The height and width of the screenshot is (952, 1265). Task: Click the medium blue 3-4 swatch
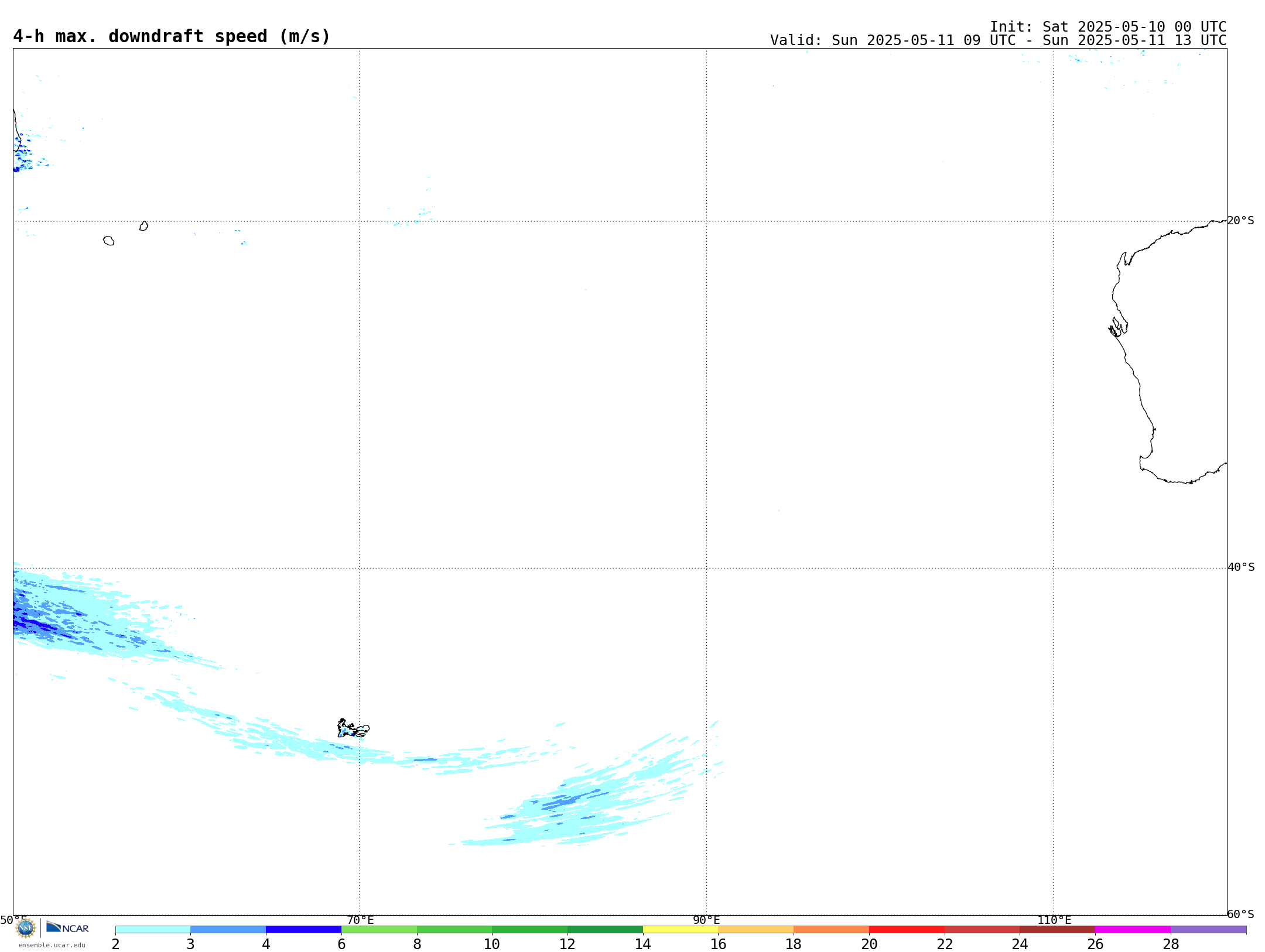(228, 930)
